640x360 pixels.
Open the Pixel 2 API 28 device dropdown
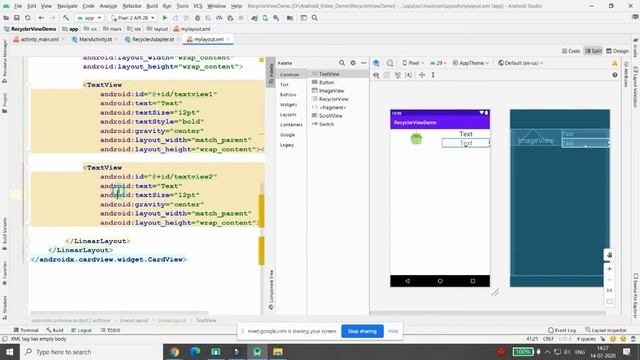pyautogui.click(x=133, y=18)
